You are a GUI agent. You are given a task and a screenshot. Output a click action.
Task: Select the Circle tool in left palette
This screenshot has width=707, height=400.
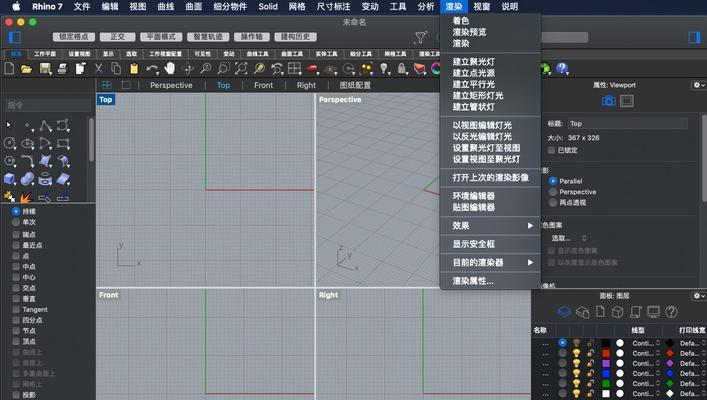pyautogui.click(x=9, y=143)
